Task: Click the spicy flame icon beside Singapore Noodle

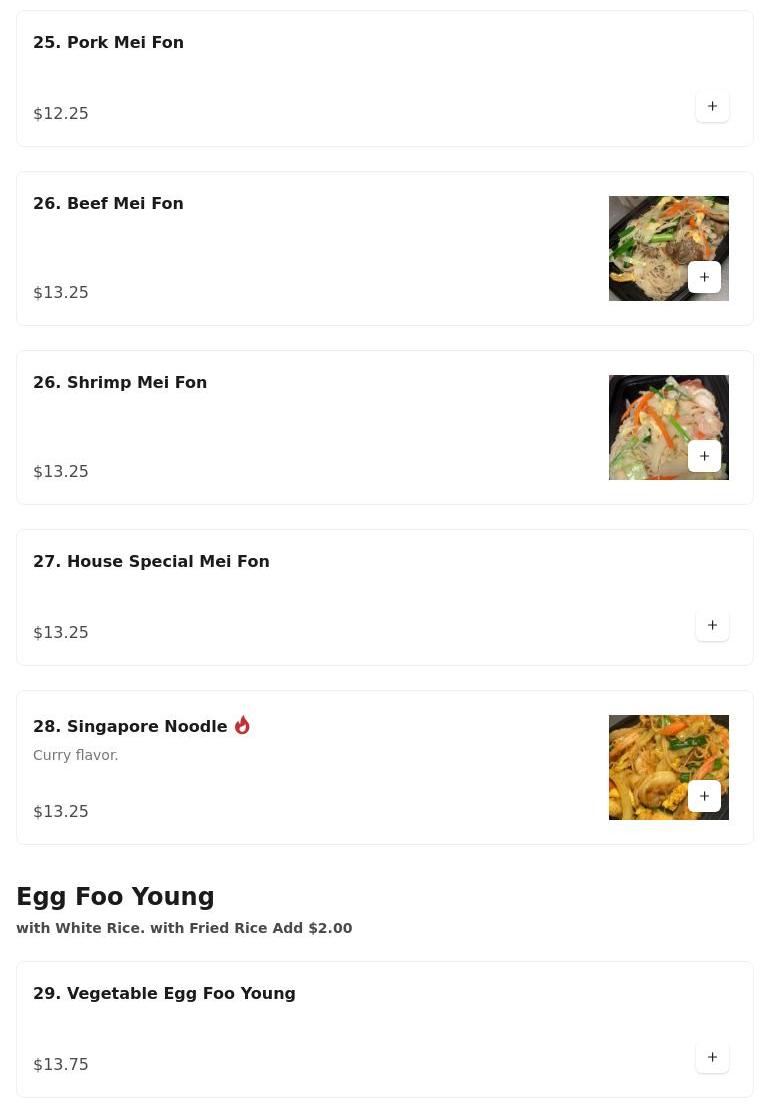Action: click(242, 725)
